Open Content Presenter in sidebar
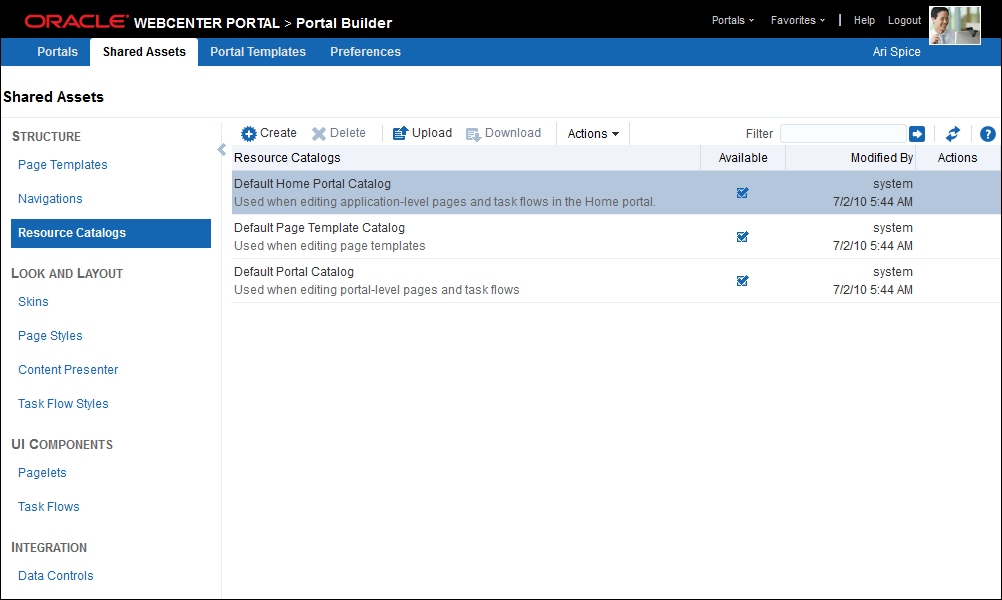The width and height of the screenshot is (1002, 600). (68, 369)
